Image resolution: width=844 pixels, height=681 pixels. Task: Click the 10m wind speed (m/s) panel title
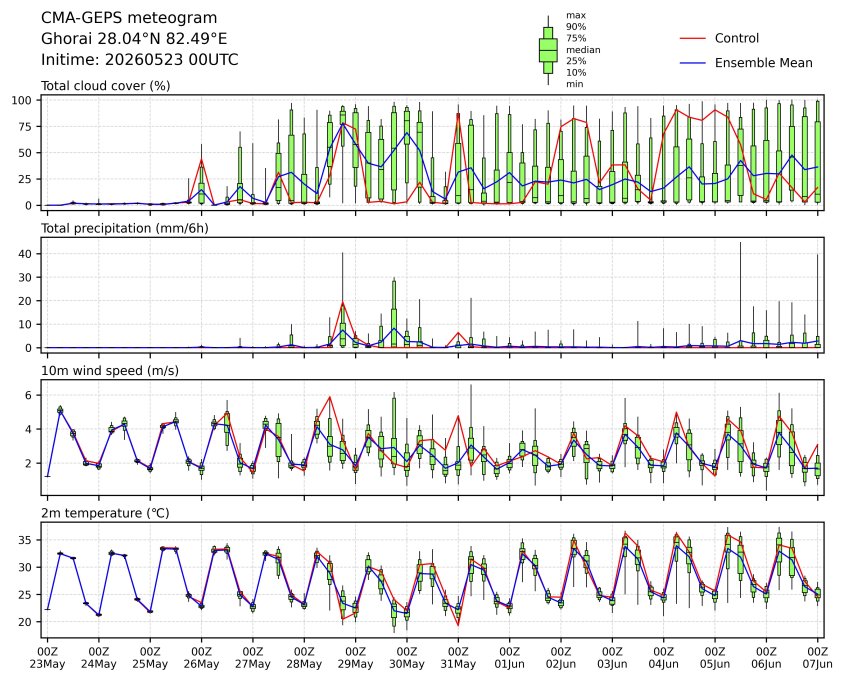coord(110,370)
